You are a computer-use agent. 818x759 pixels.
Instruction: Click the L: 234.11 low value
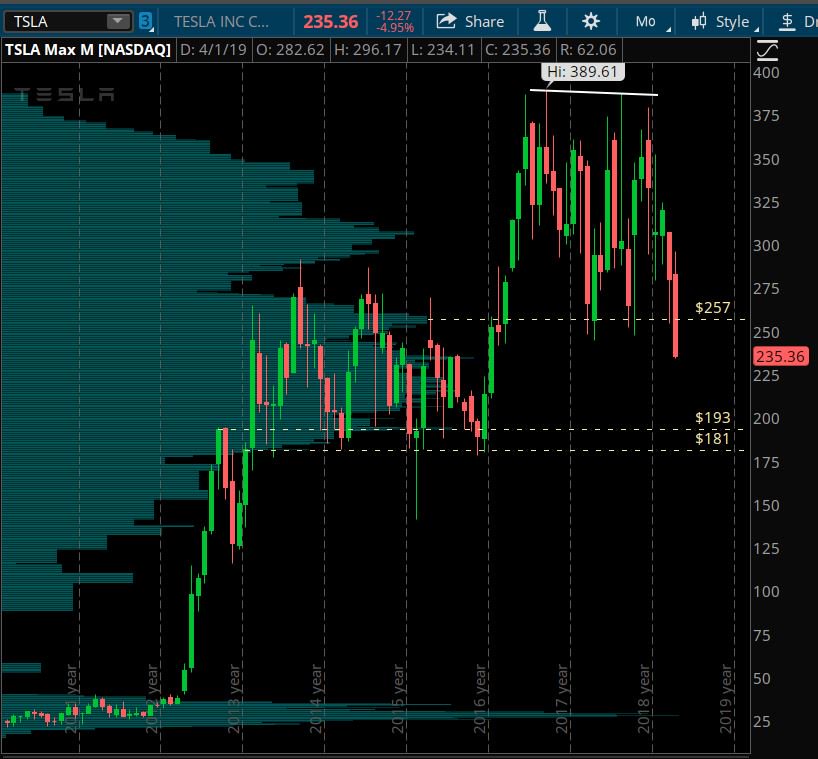[x=442, y=50]
